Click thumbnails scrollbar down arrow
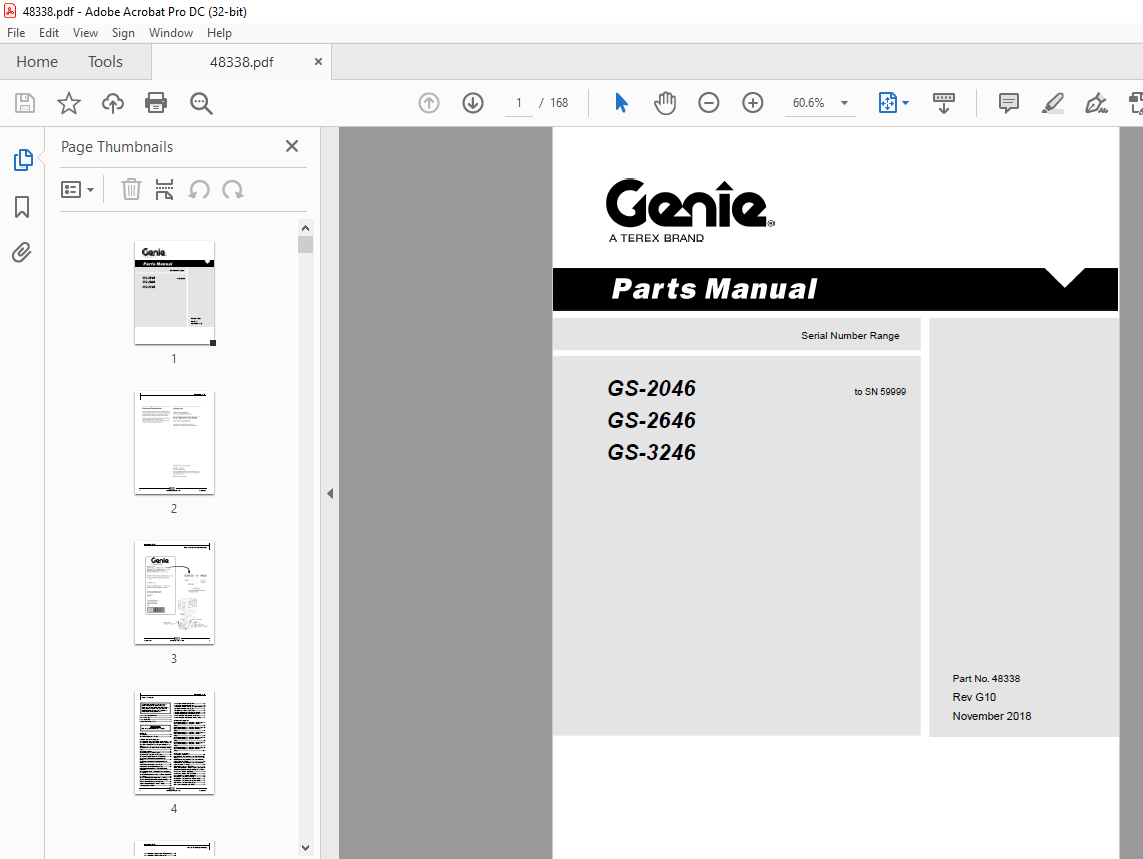 [305, 847]
